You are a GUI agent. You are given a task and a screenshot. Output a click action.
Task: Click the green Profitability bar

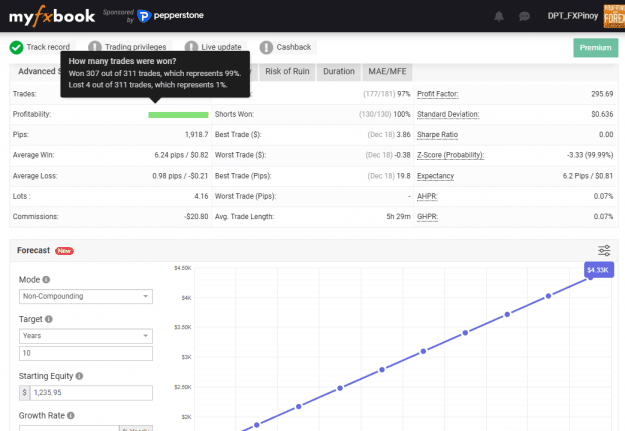pyautogui.click(x=178, y=115)
